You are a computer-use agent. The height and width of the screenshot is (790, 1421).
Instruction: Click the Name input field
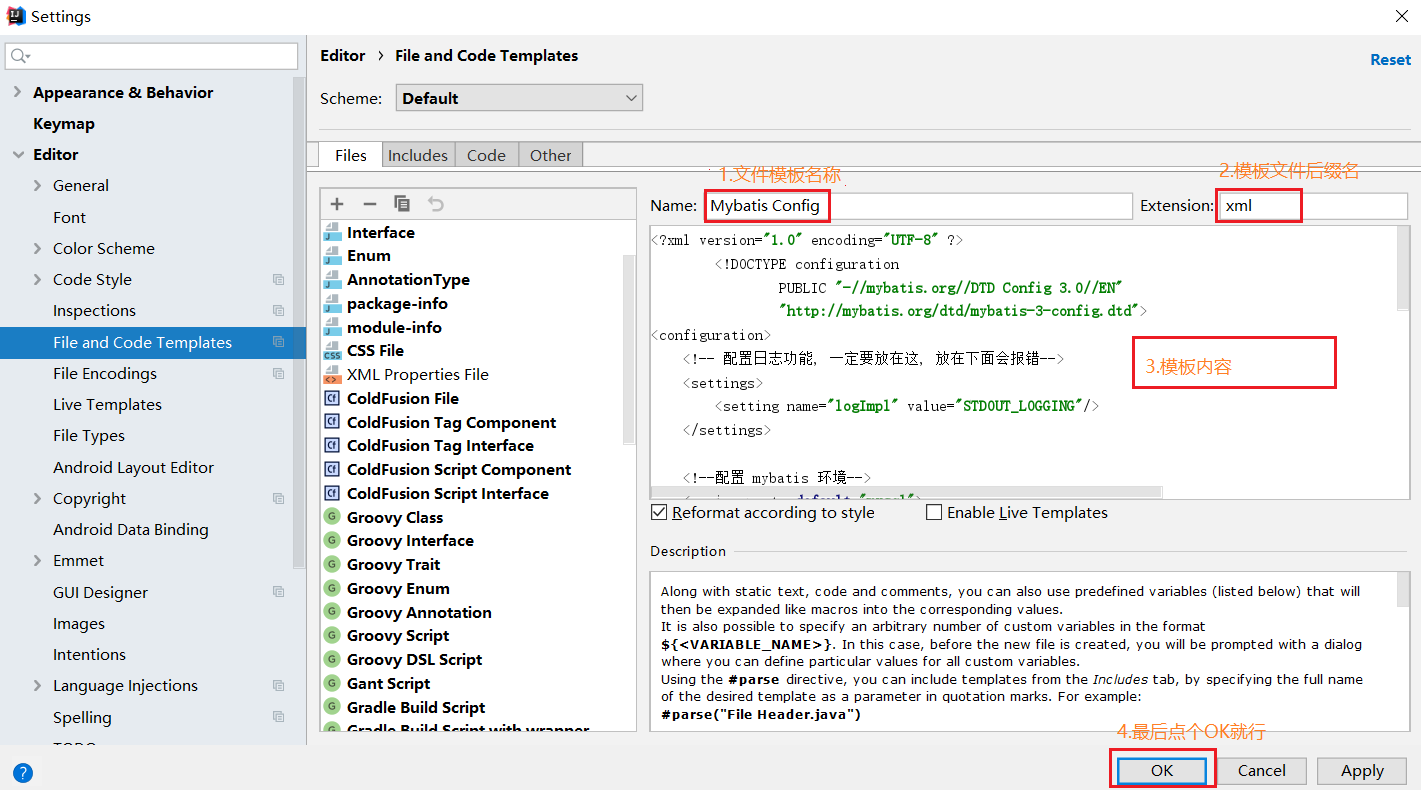click(918, 206)
